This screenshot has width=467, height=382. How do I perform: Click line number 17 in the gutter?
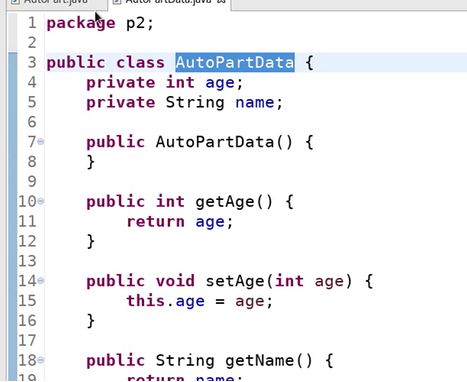tap(27, 340)
